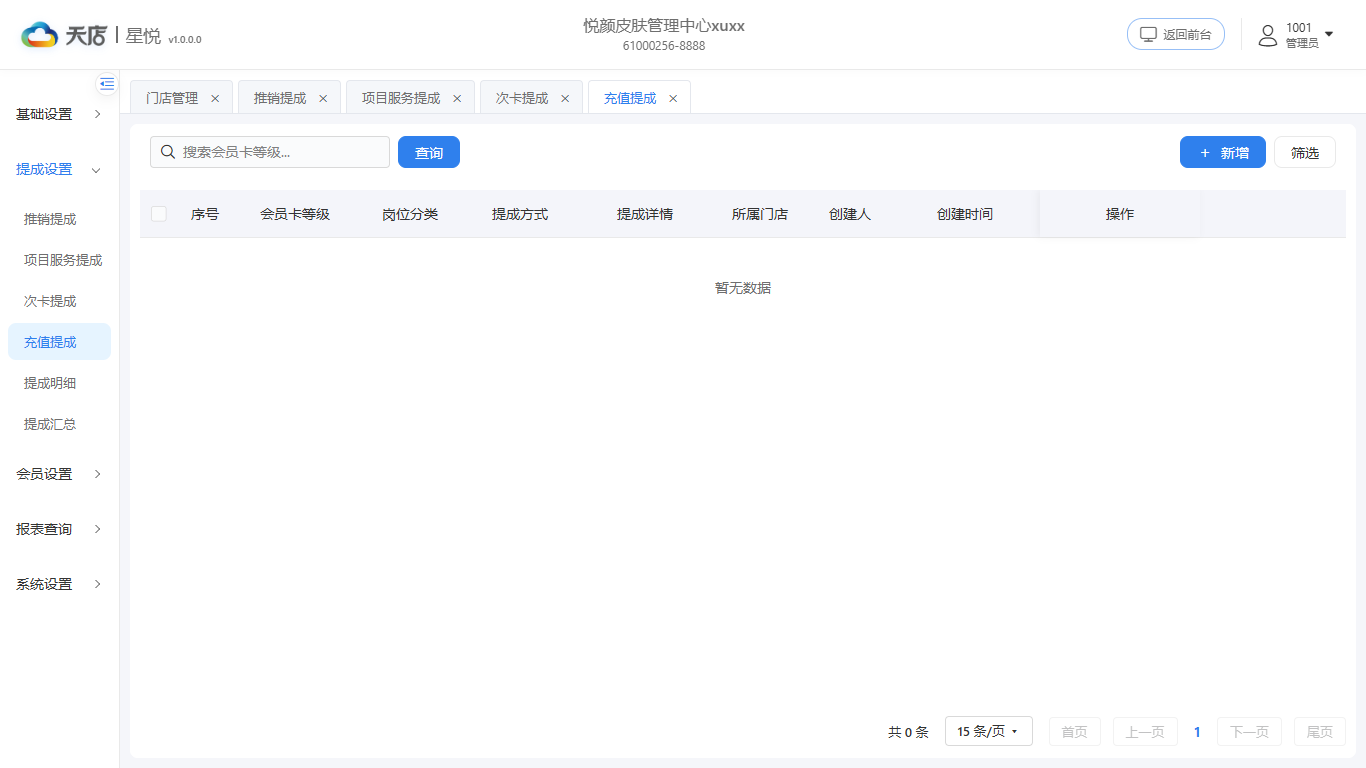Expand the 报表查询 menu
Viewport: 1366px width, 768px height.
coord(59,529)
